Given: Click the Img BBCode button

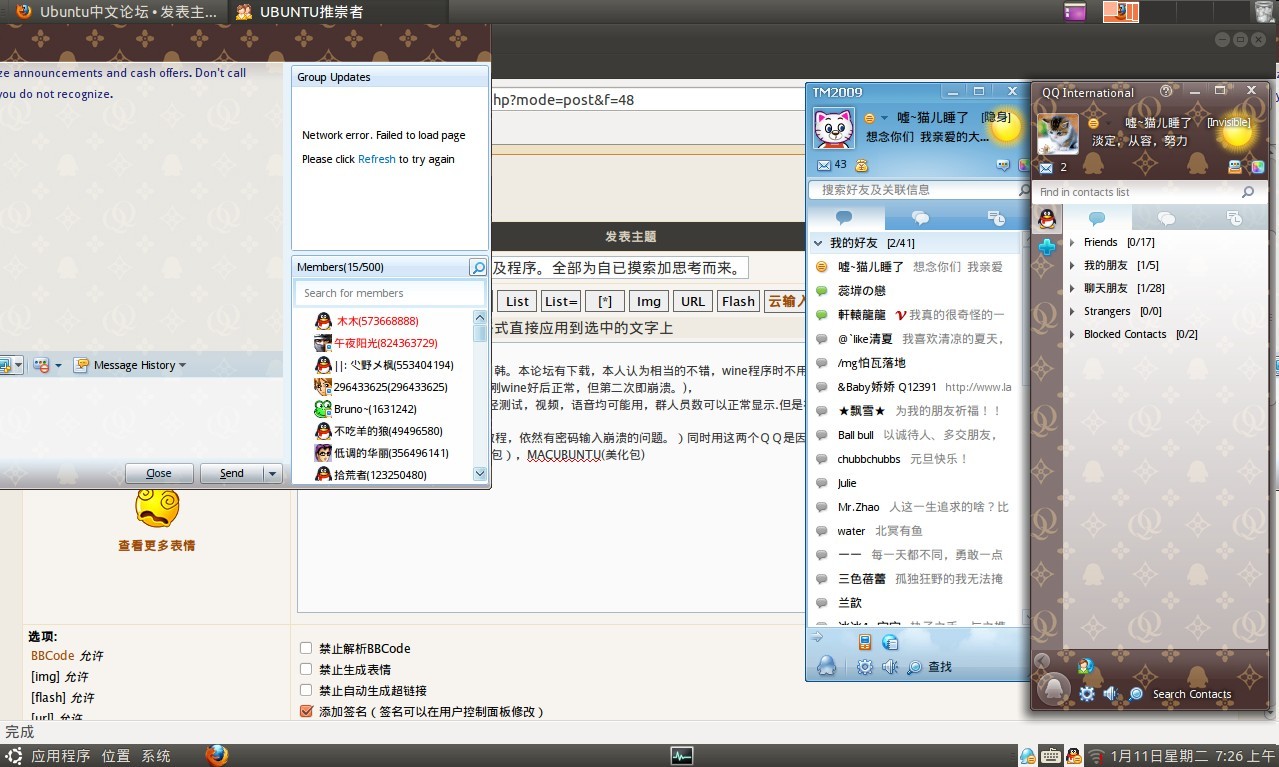Looking at the screenshot, I should pos(649,301).
